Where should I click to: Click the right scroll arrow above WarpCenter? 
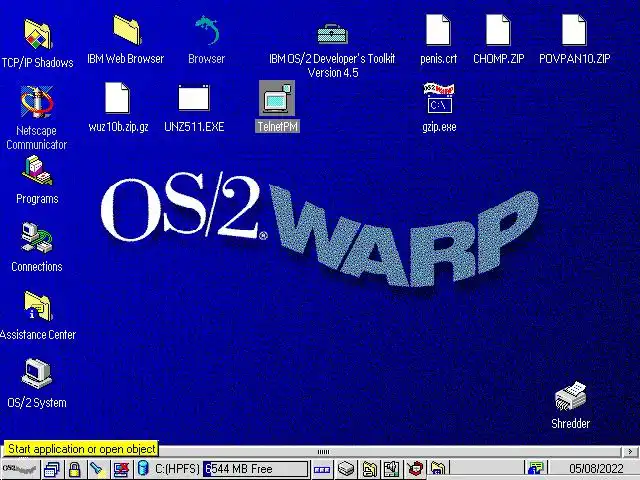pos(630,451)
